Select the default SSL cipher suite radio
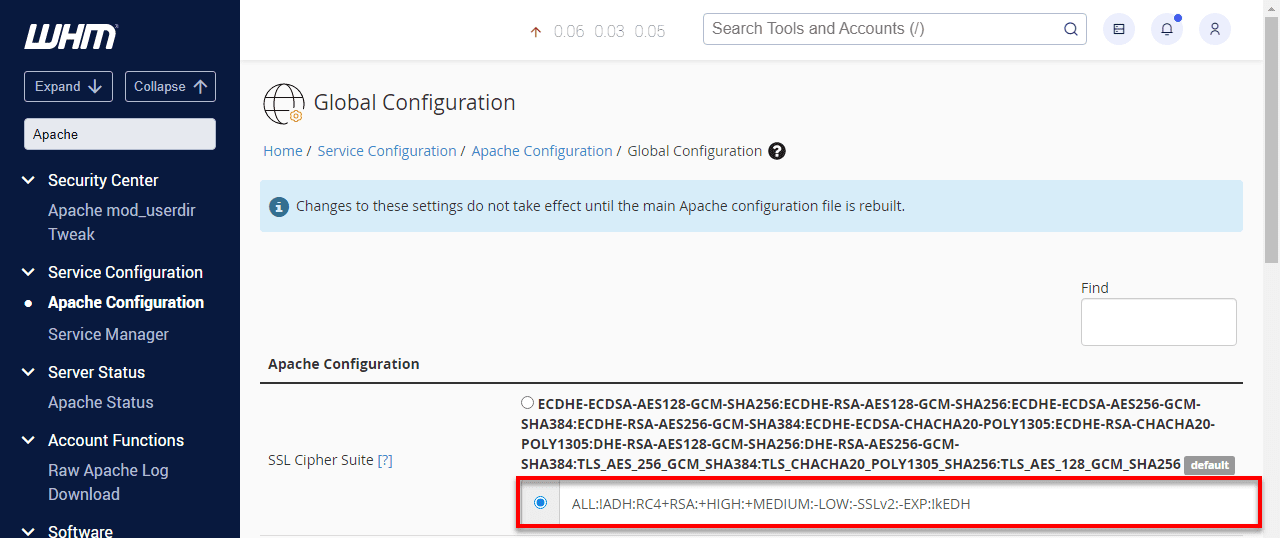This screenshot has width=1280, height=538. 527,403
